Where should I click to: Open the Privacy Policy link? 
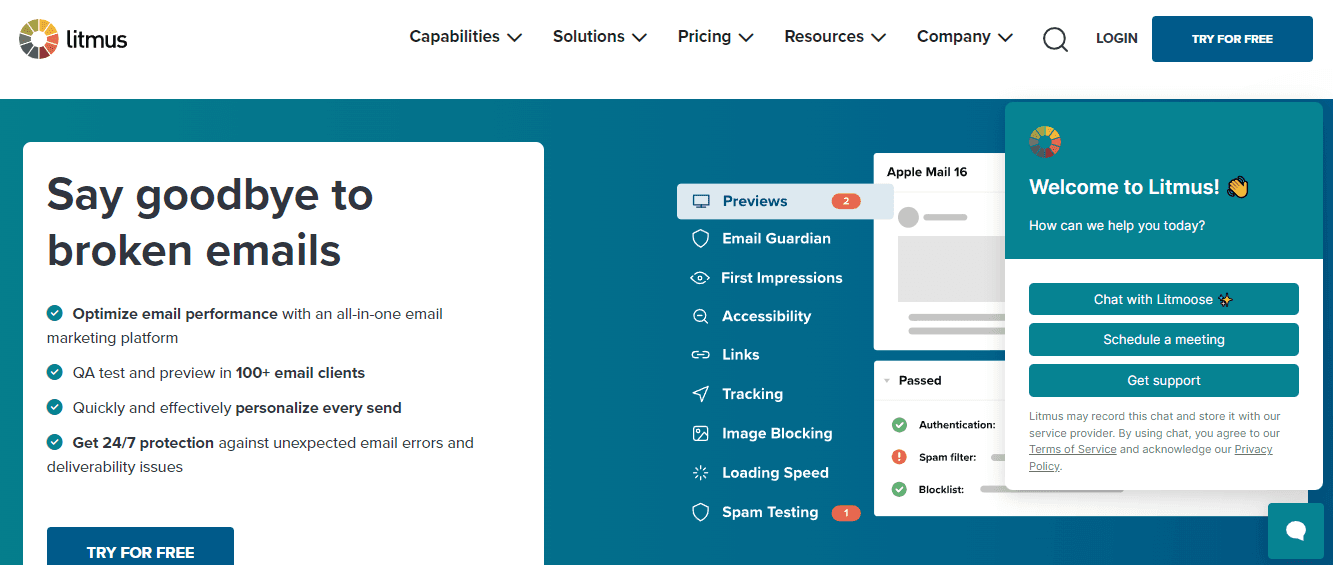(x=1252, y=450)
